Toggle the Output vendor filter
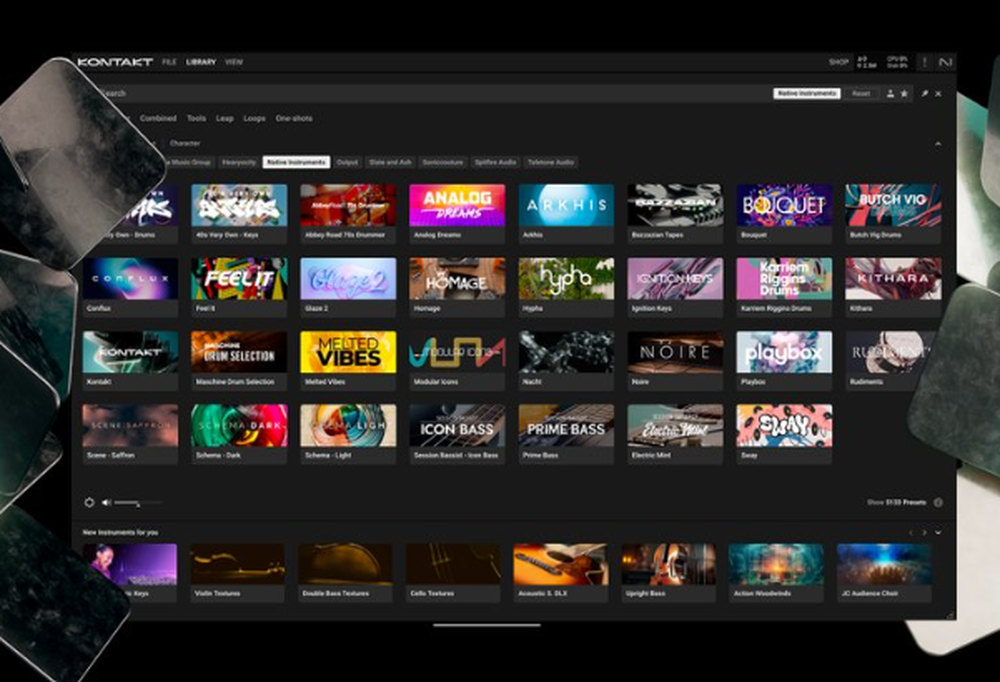Screen dimensions: 1000x682 347,162
